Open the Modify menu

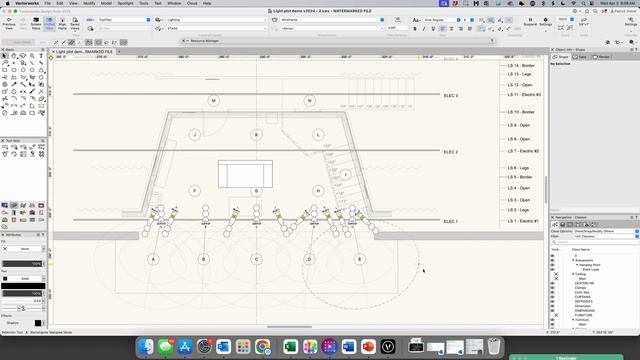tap(89, 3)
